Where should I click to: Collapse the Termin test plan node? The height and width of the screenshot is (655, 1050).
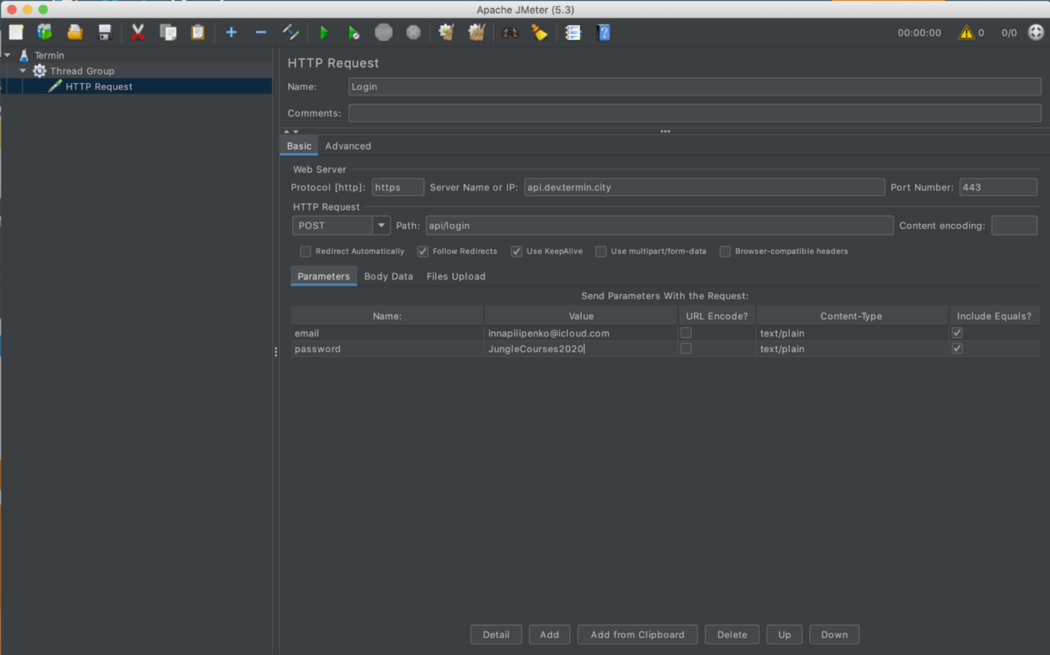click(8, 55)
